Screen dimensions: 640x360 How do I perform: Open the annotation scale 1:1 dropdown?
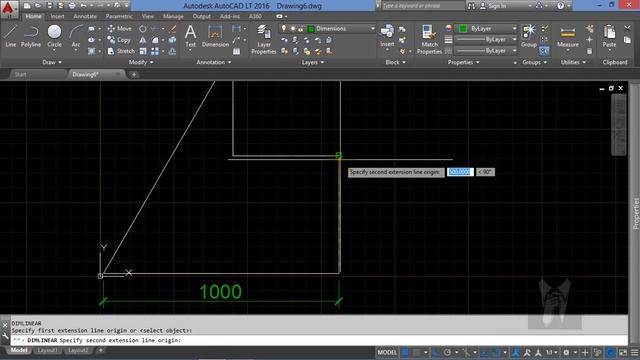[551, 352]
